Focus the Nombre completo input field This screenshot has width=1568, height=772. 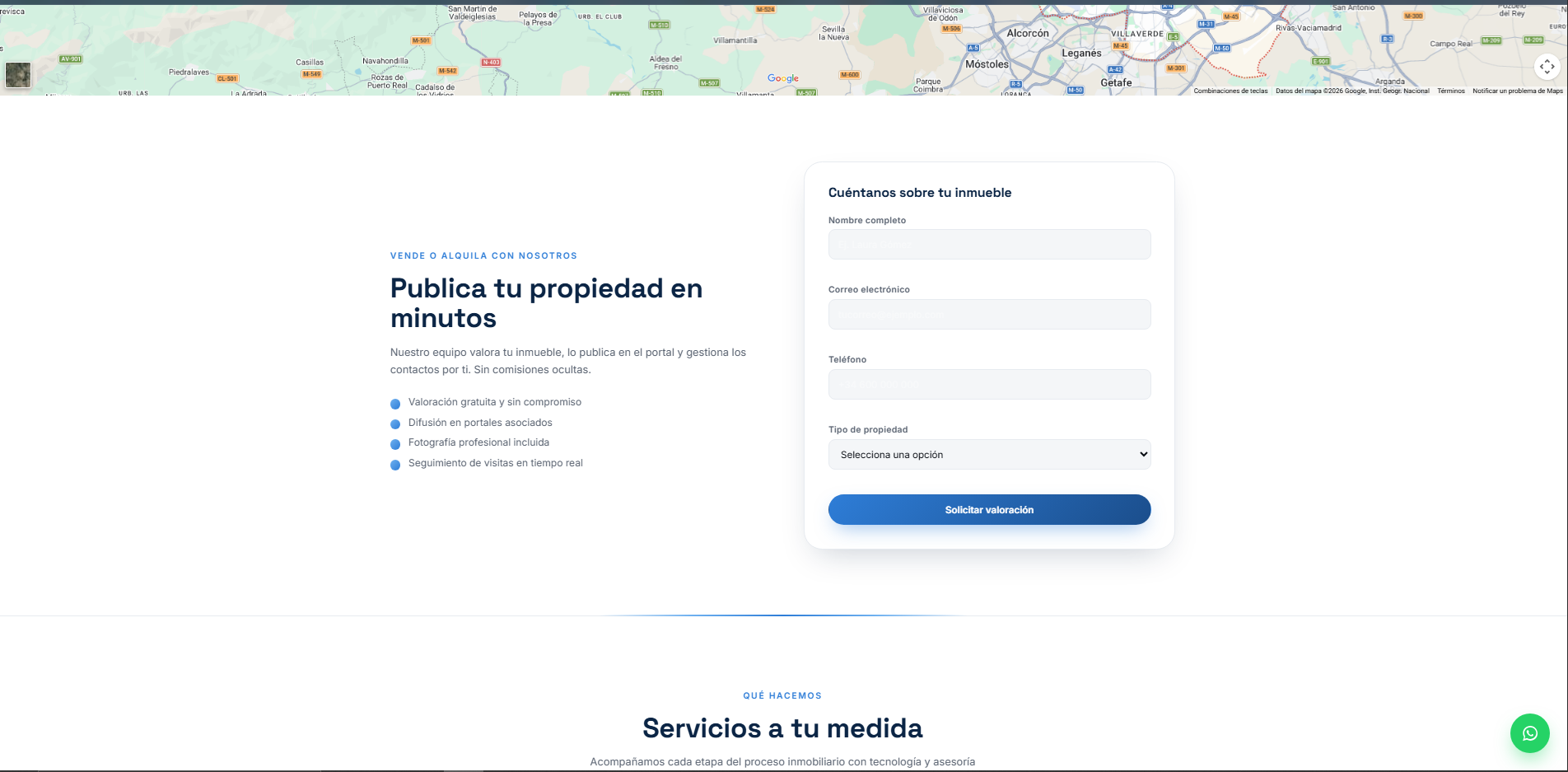(989, 245)
